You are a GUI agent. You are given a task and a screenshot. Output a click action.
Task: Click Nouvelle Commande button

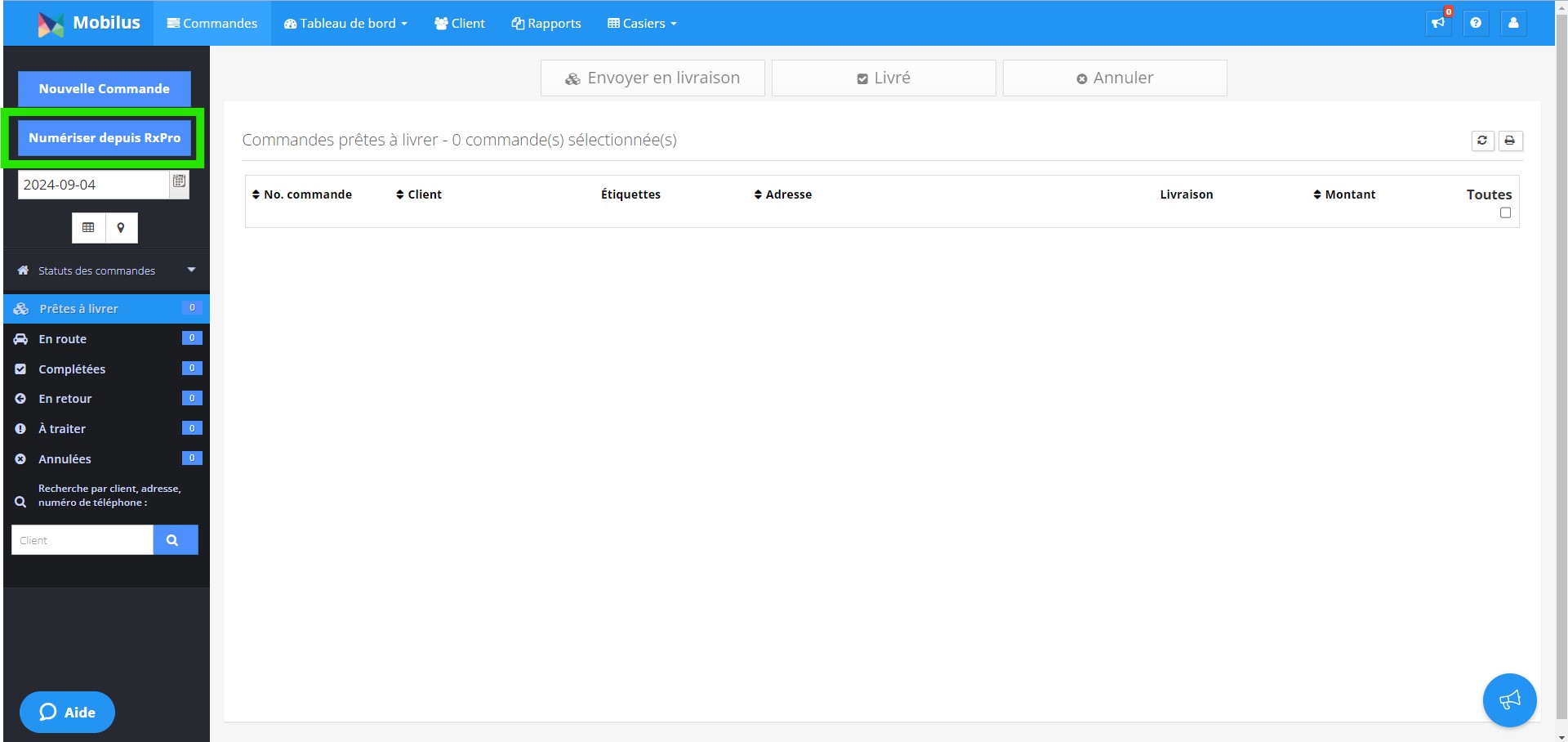(x=105, y=88)
